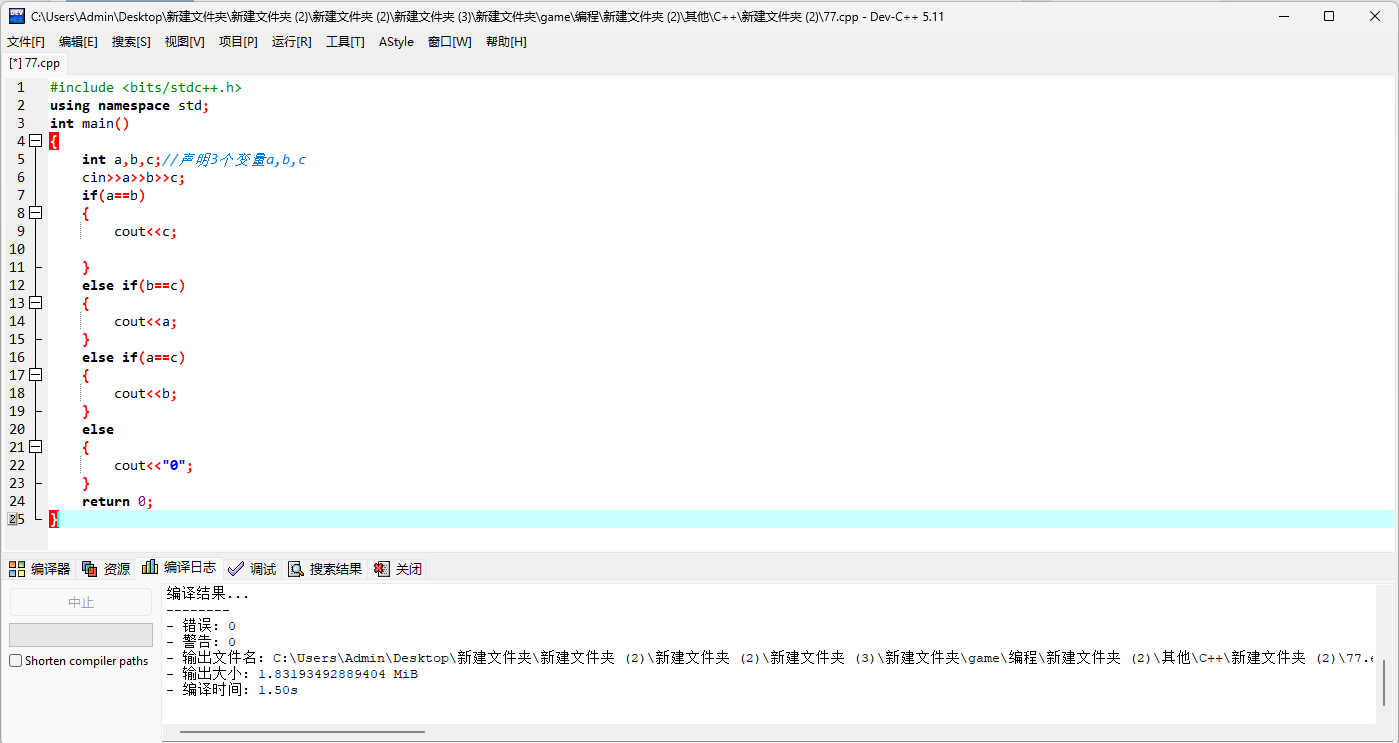Click the 搜索结果 magnifier icon

(296, 568)
